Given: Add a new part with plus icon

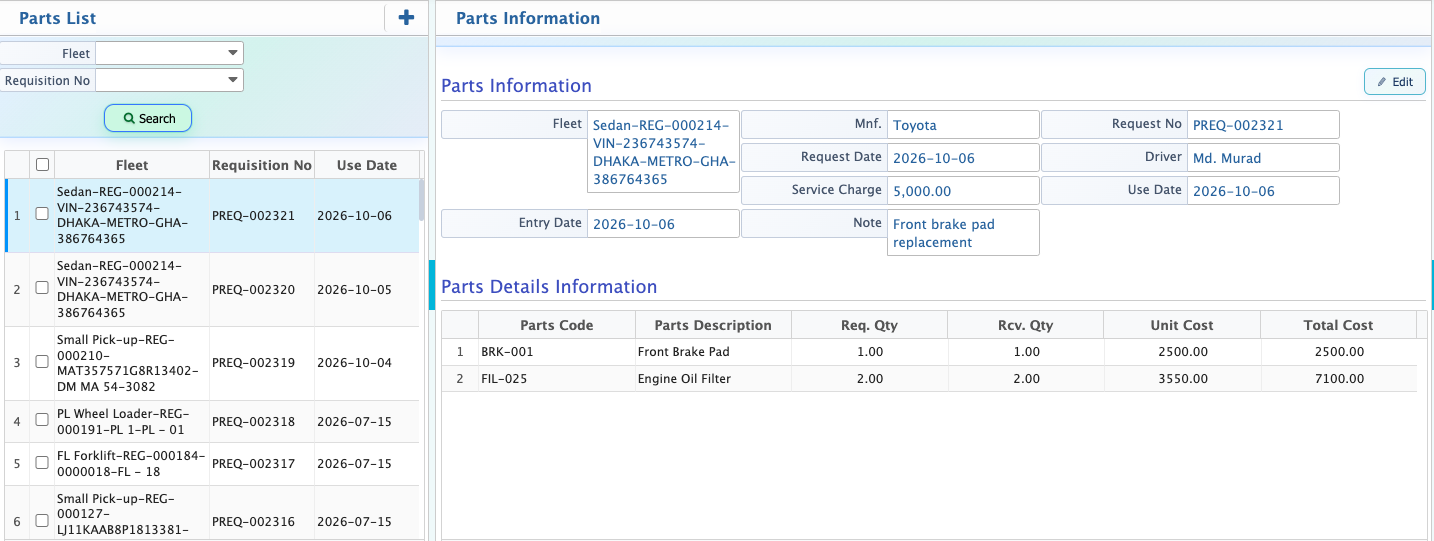Looking at the screenshot, I should (x=406, y=17).
